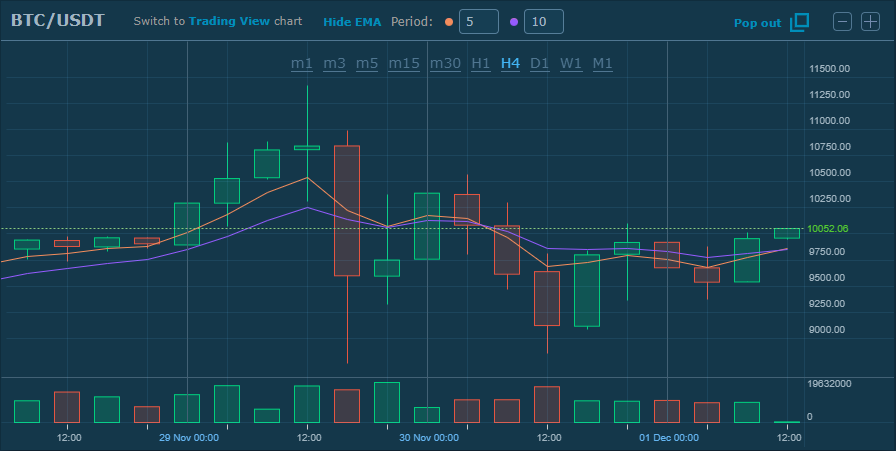The width and height of the screenshot is (896, 451).
Task: Choose the m15 timeframe
Action: click(404, 63)
